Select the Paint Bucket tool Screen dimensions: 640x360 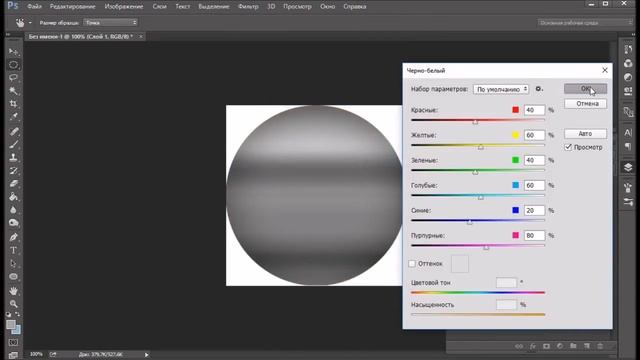pos(13,197)
